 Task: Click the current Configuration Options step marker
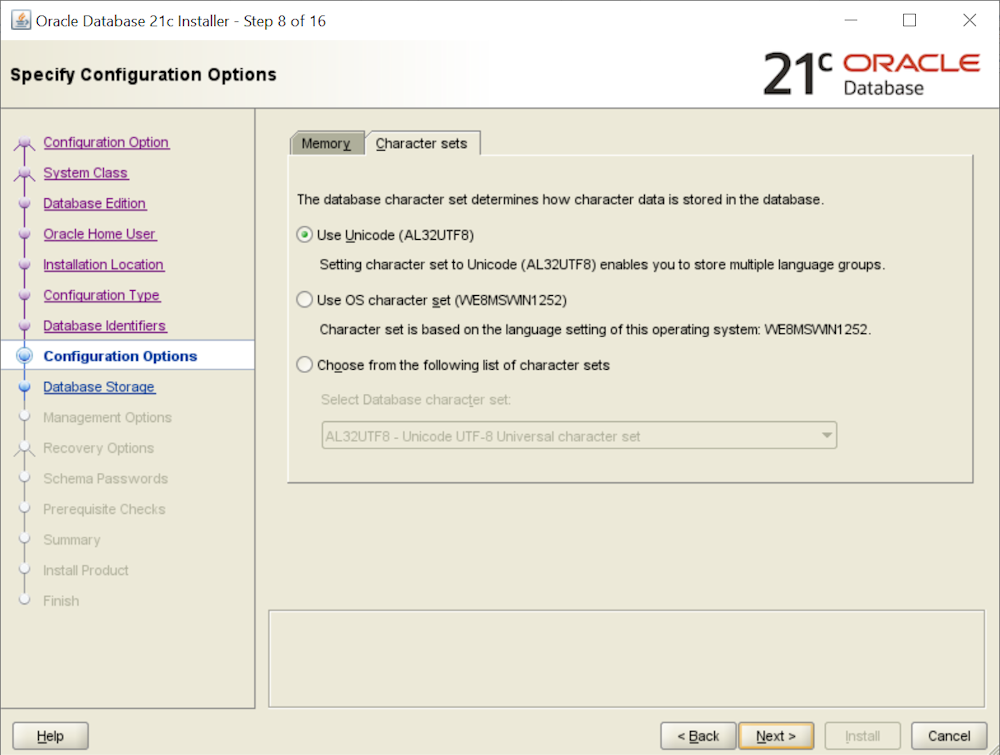pyautogui.click(x=25, y=356)
